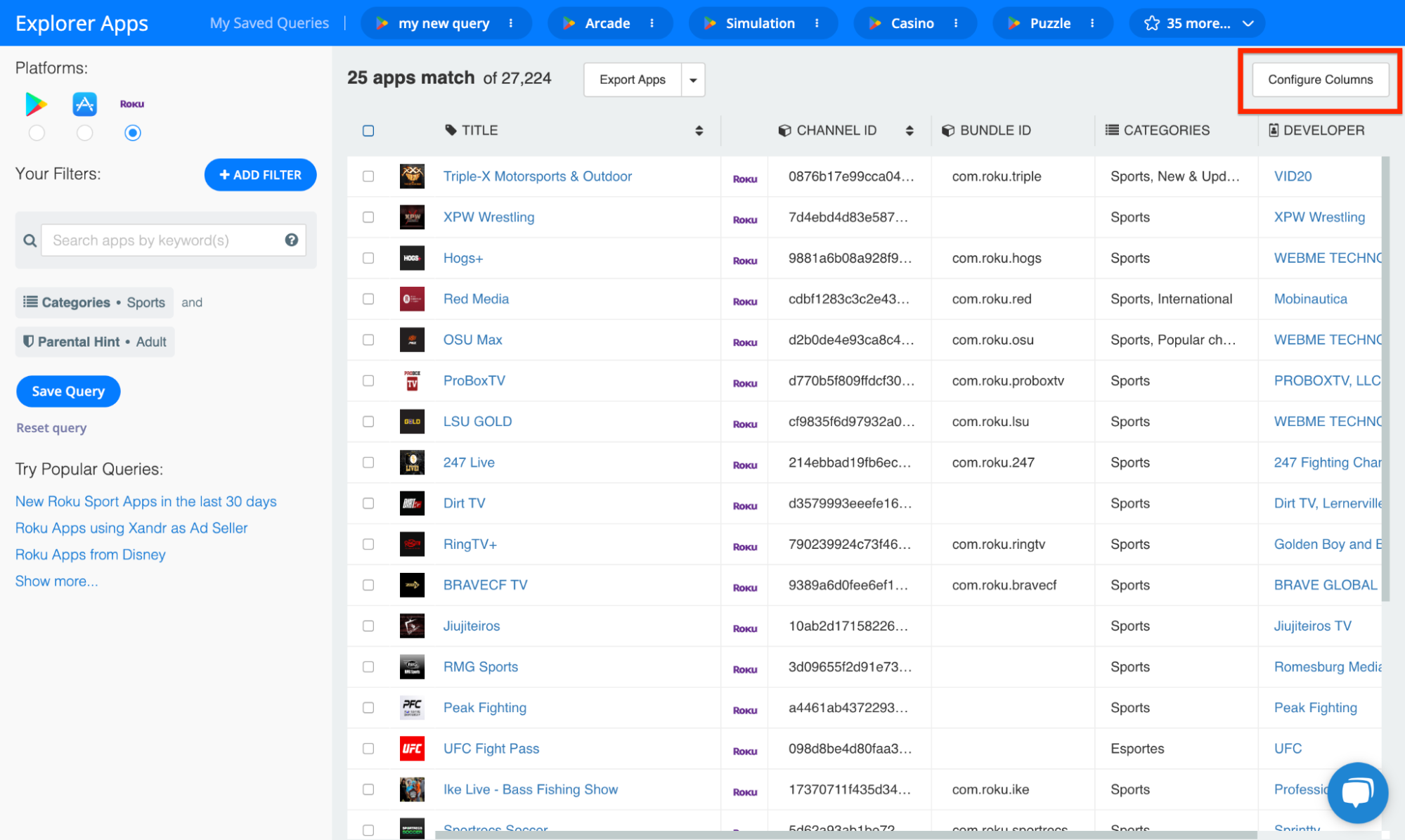Open the Puzzle saved query tab
1405x840 pixels.
[x=1049, y=23]
